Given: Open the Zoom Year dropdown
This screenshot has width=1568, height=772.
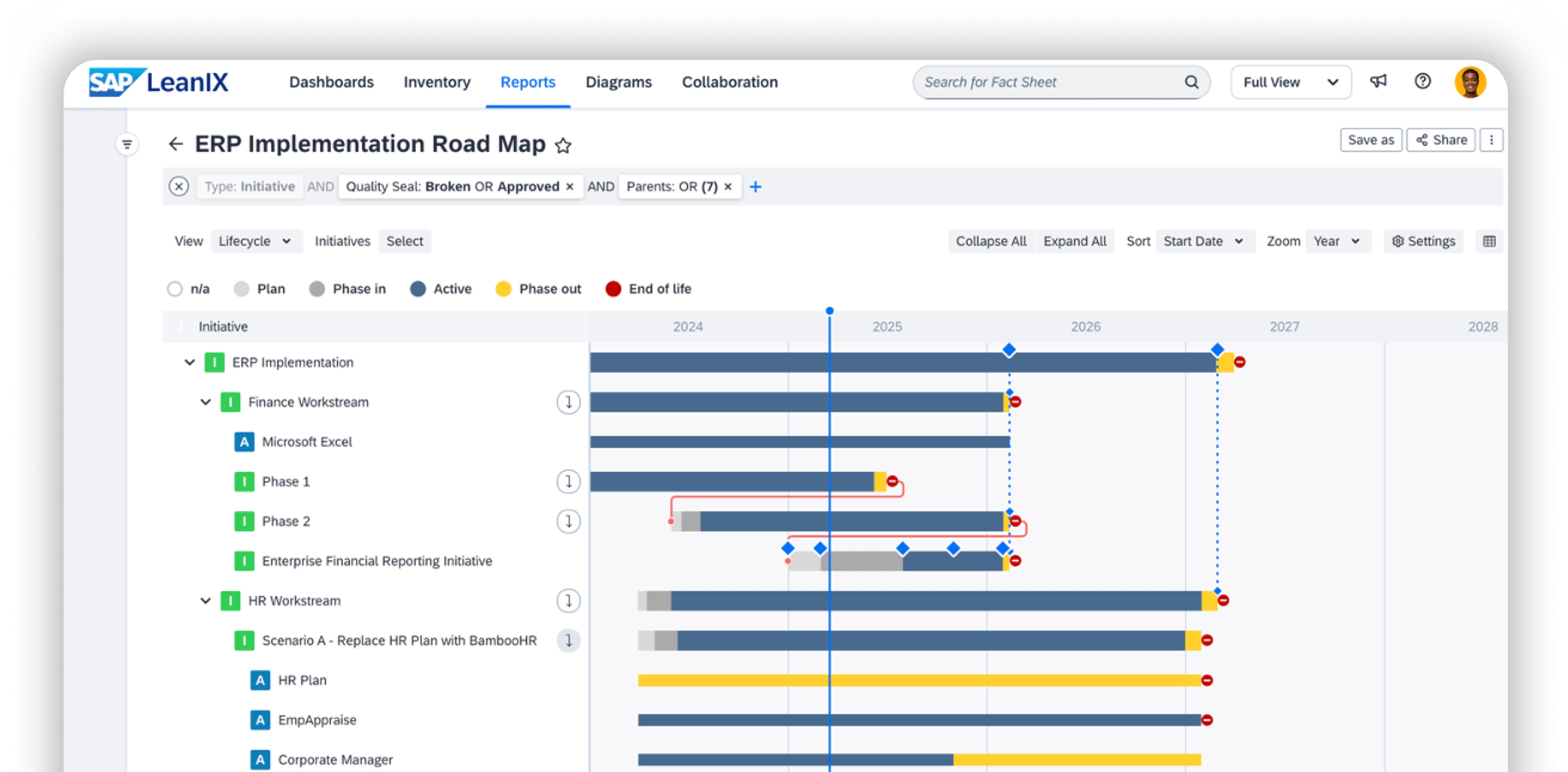Looking at the screenshot, I should pyautogui.click(x=1337, y=241).
